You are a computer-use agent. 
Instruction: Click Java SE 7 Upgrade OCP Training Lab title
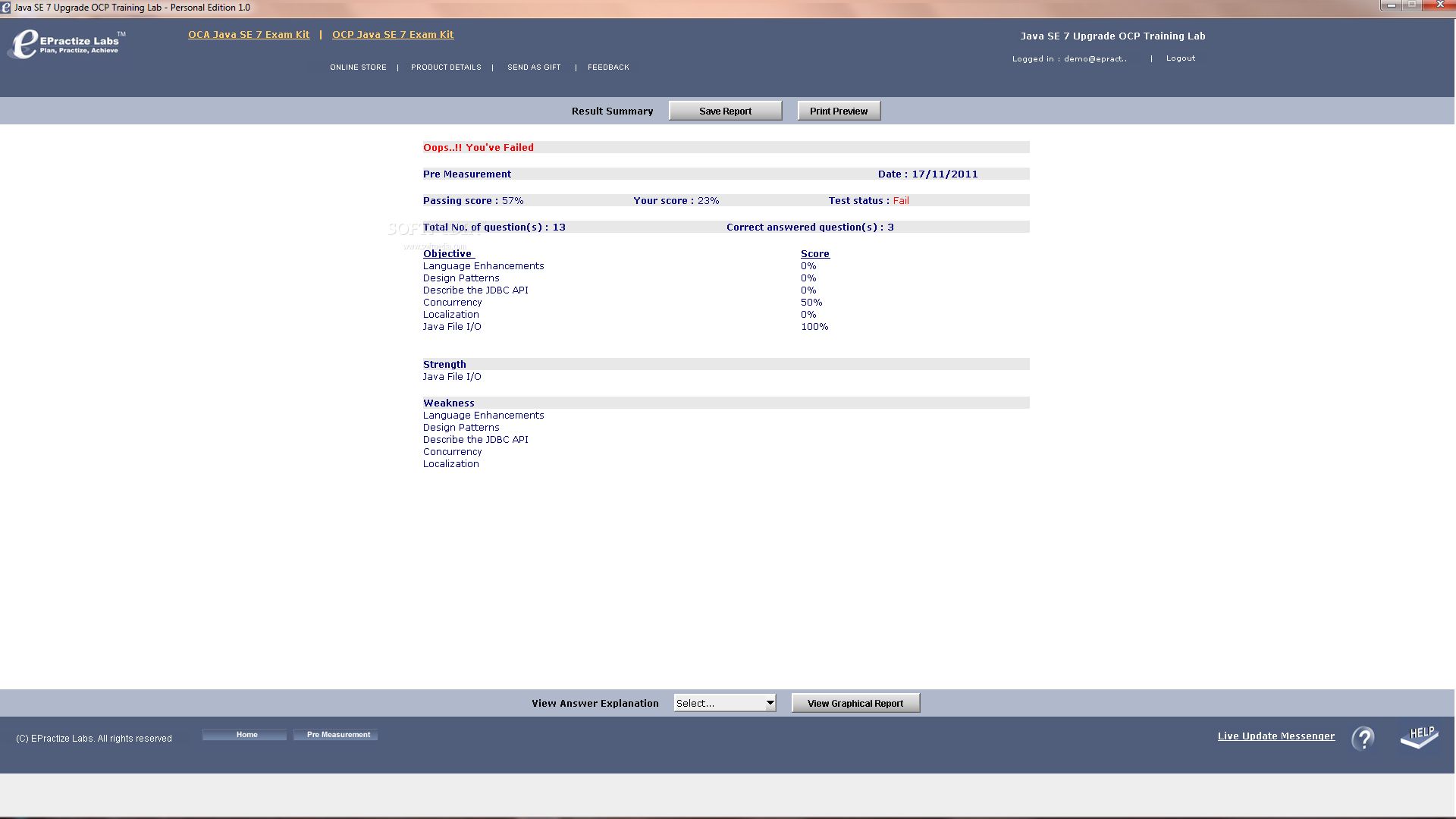[x=1112, y=36]
